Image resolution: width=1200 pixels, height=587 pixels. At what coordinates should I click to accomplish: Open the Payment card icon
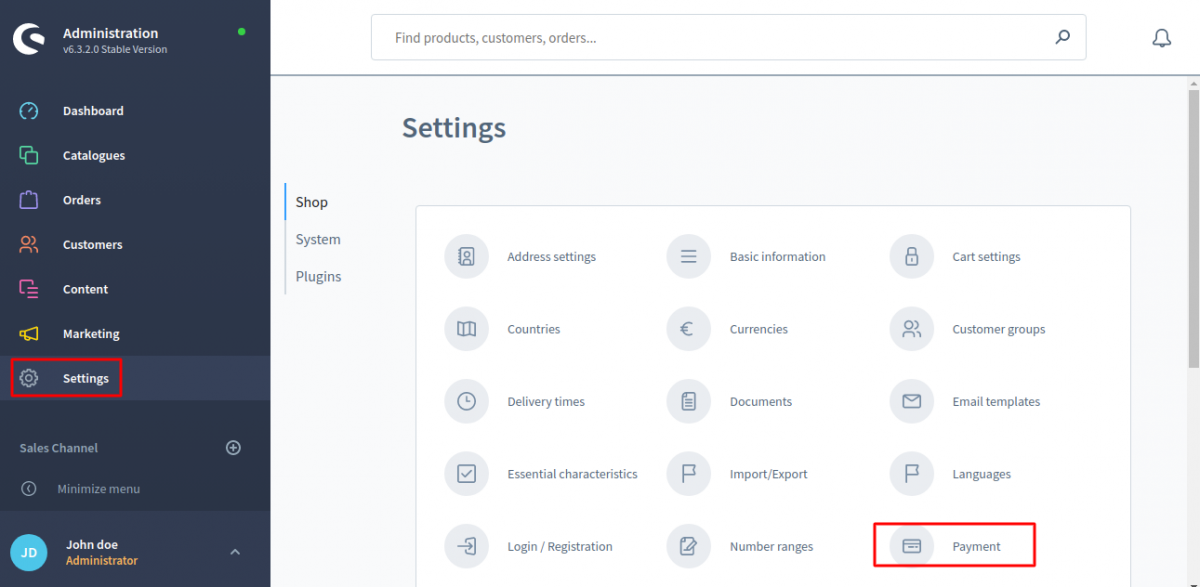(x=911, y=547)
